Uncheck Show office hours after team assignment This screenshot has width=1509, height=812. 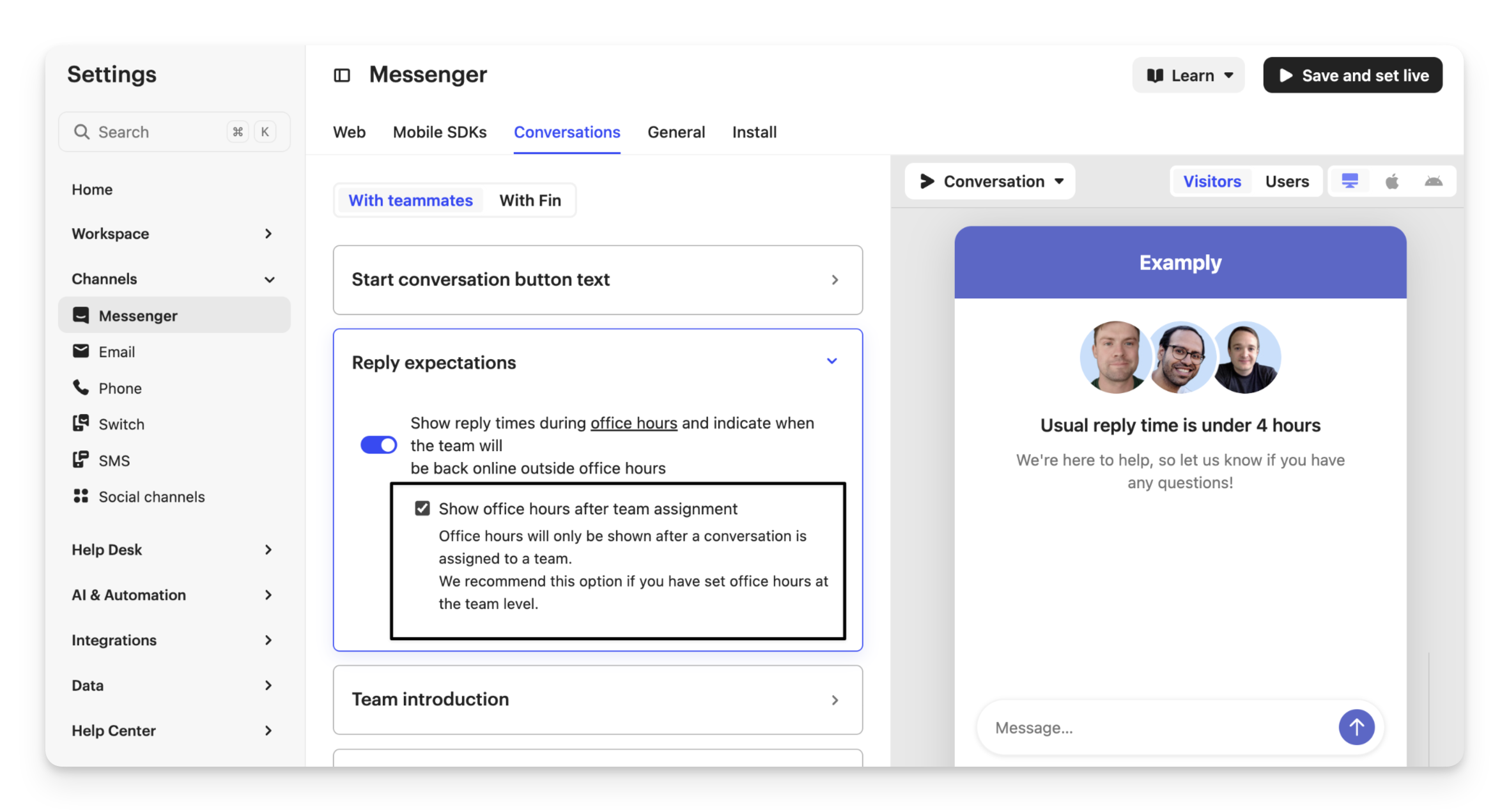[x=422, y=509]
